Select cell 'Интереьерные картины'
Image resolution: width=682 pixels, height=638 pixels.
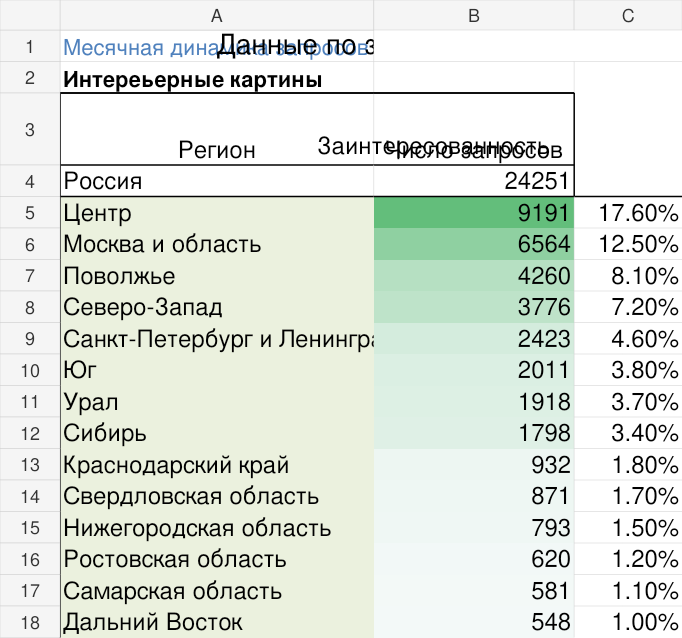coord(217,77)
